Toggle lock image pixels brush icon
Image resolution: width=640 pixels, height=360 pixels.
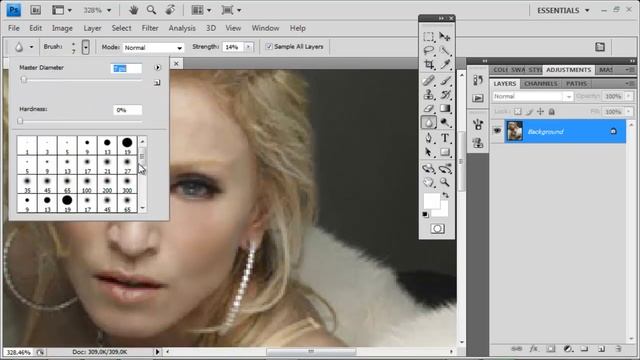529,111
